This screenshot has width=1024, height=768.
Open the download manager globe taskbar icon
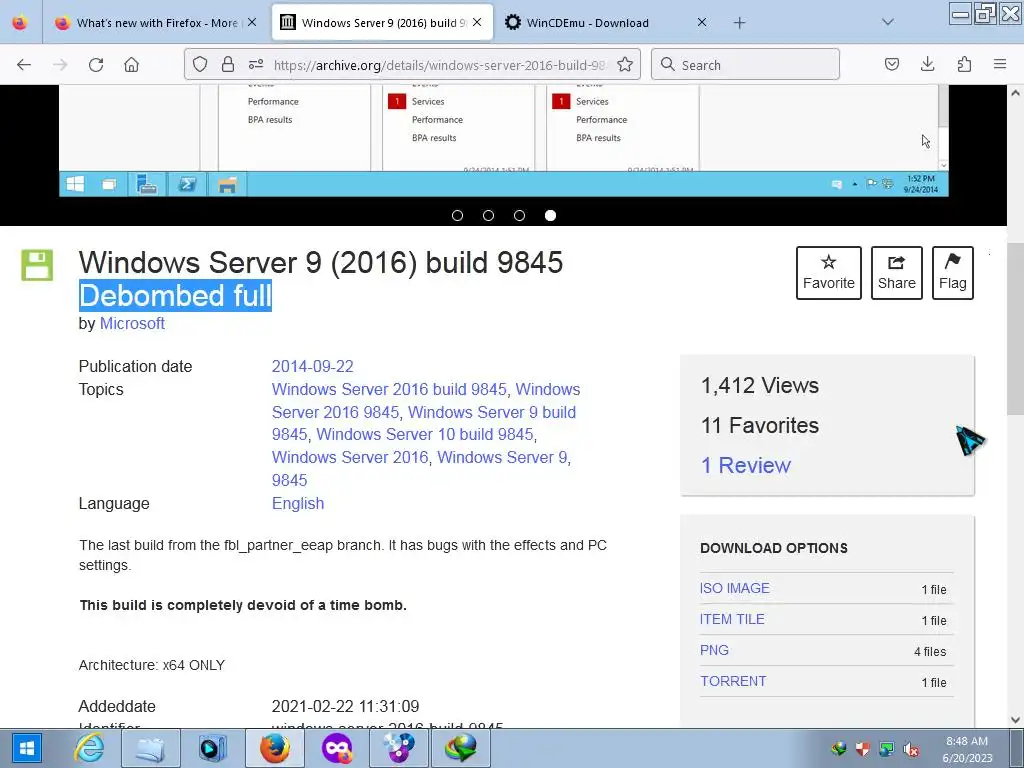(460, 748)
